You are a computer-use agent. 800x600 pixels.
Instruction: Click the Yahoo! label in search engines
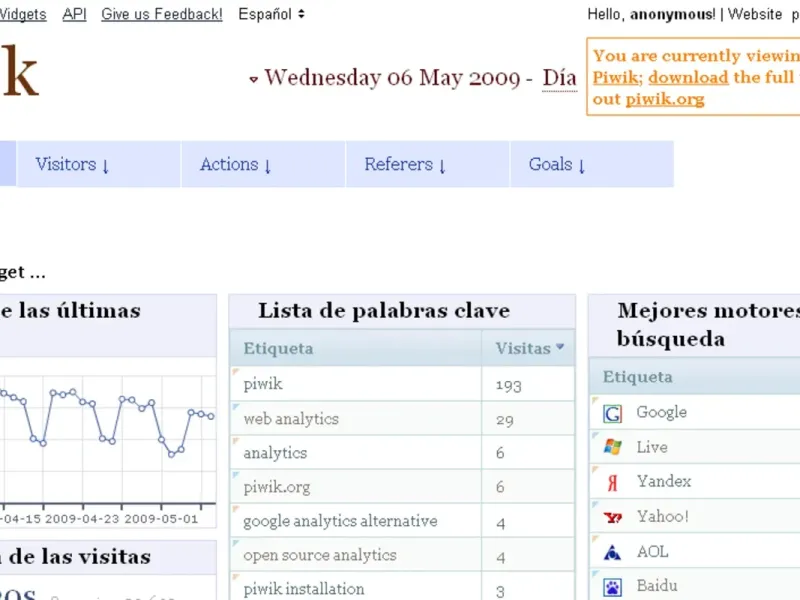pos(663,516)
